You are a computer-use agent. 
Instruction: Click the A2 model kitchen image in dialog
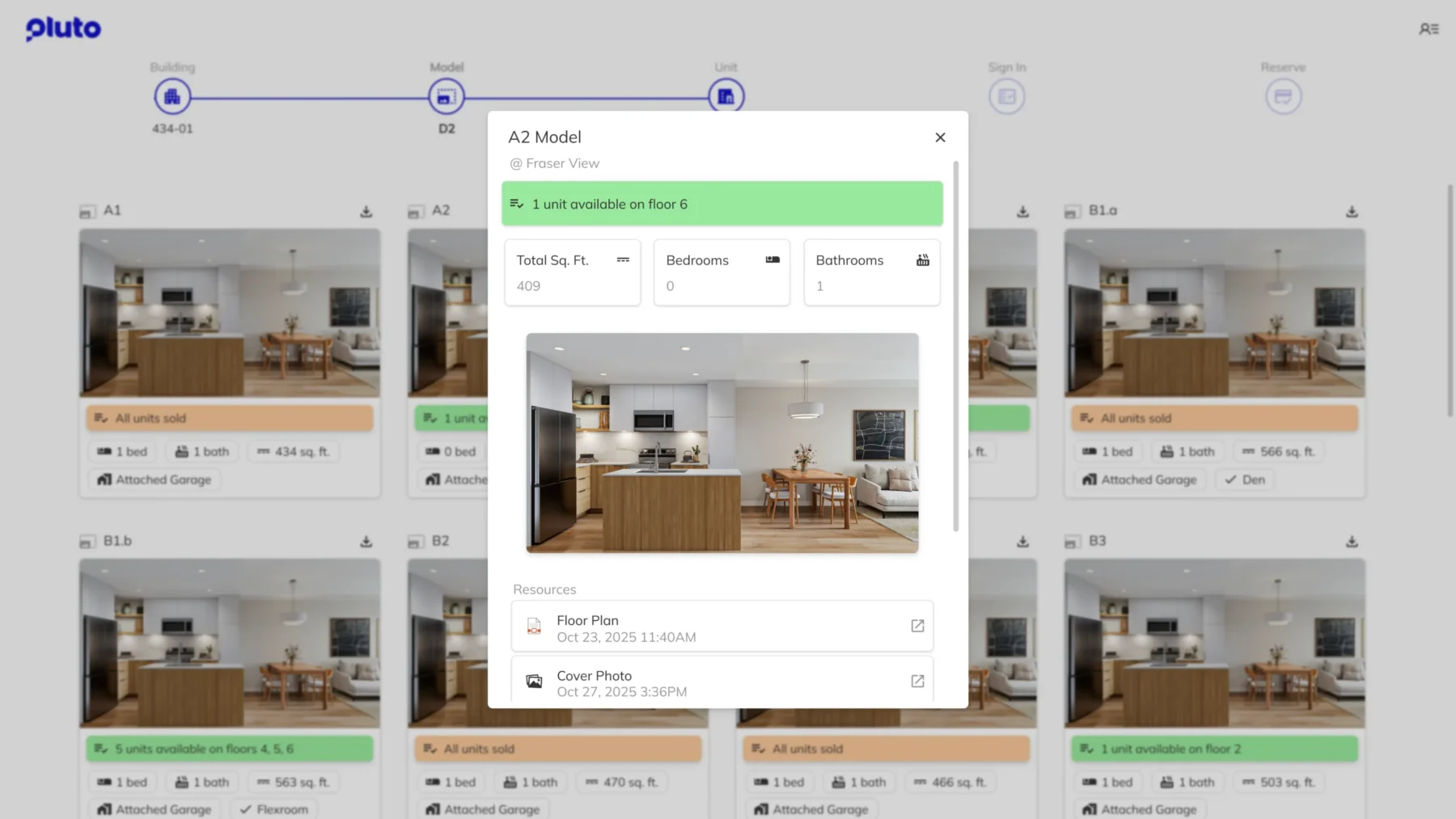pos(722,443)
